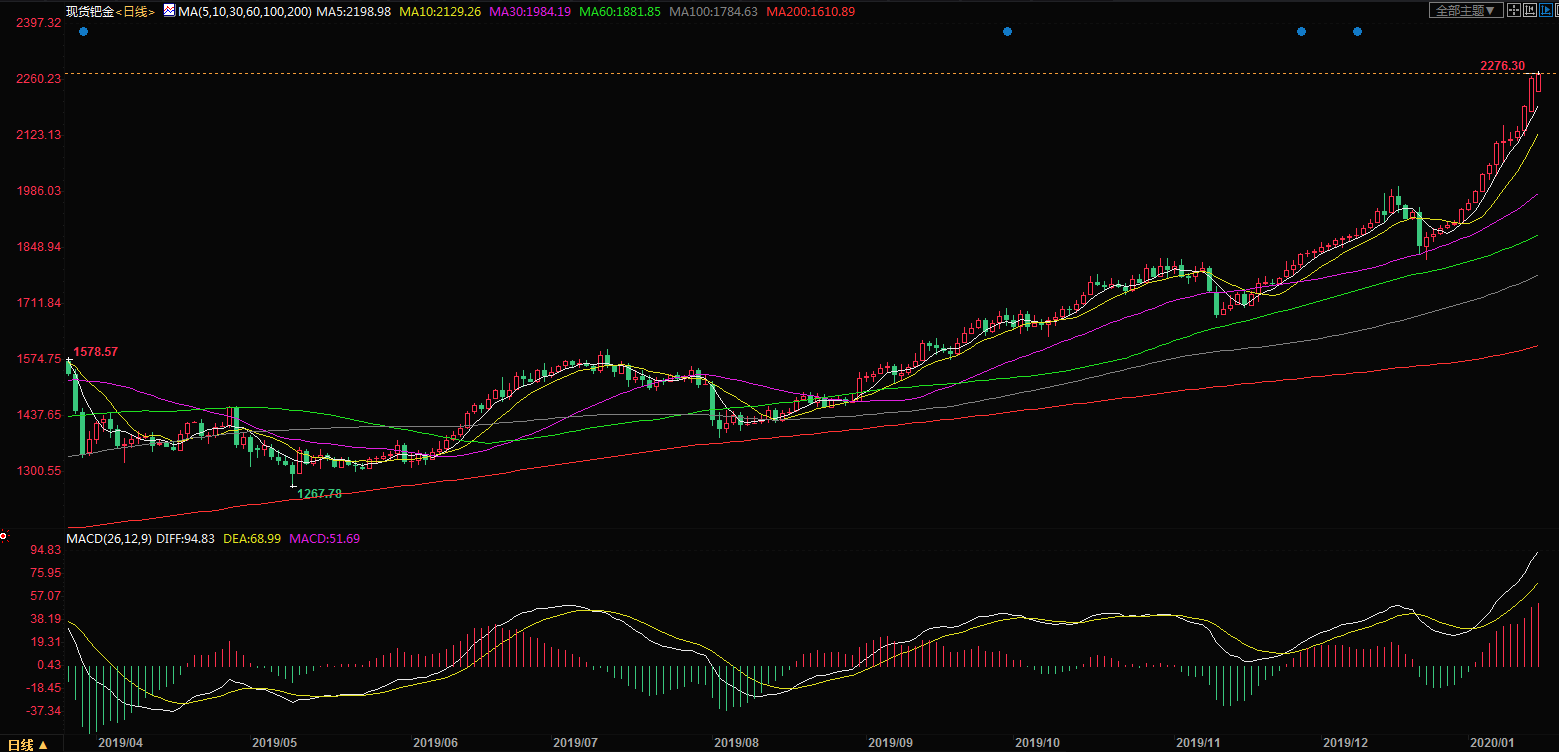
Task: Click the -37.34 MACD axis value
Action: [44, 711]
